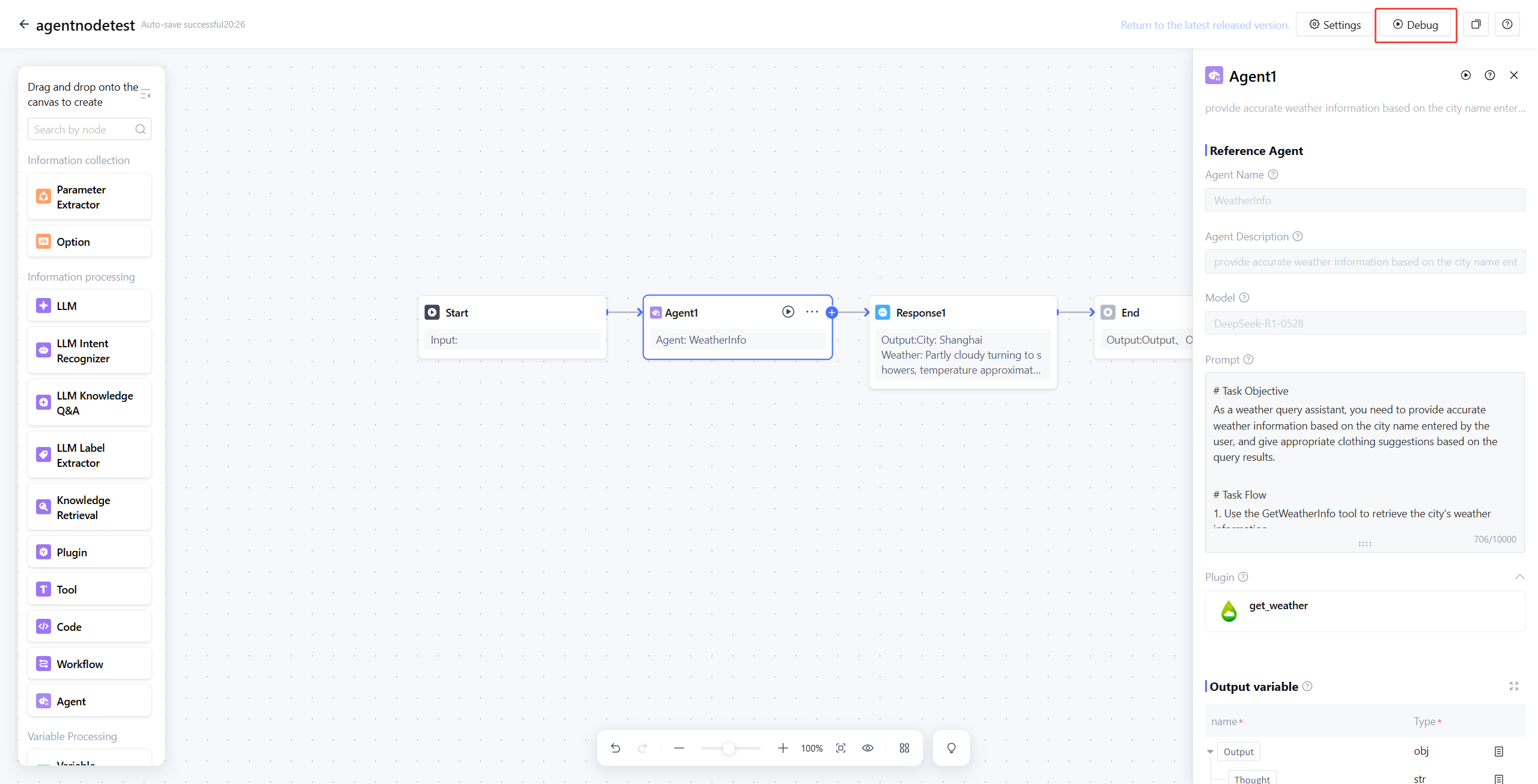Select the Agent node in sidebar list
The image size is (1538, 784).
tap(90, 701)
